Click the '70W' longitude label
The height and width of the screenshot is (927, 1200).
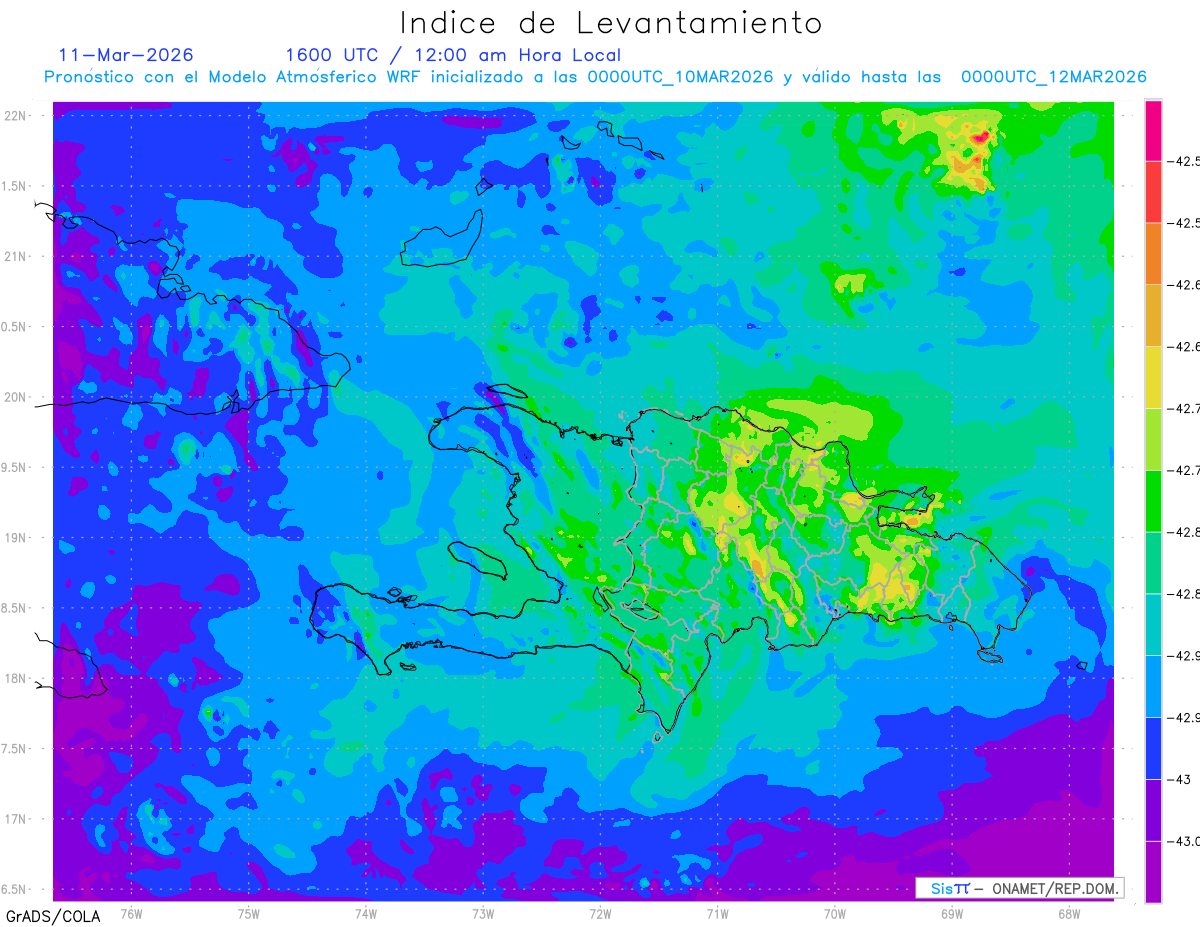[835, 913]
